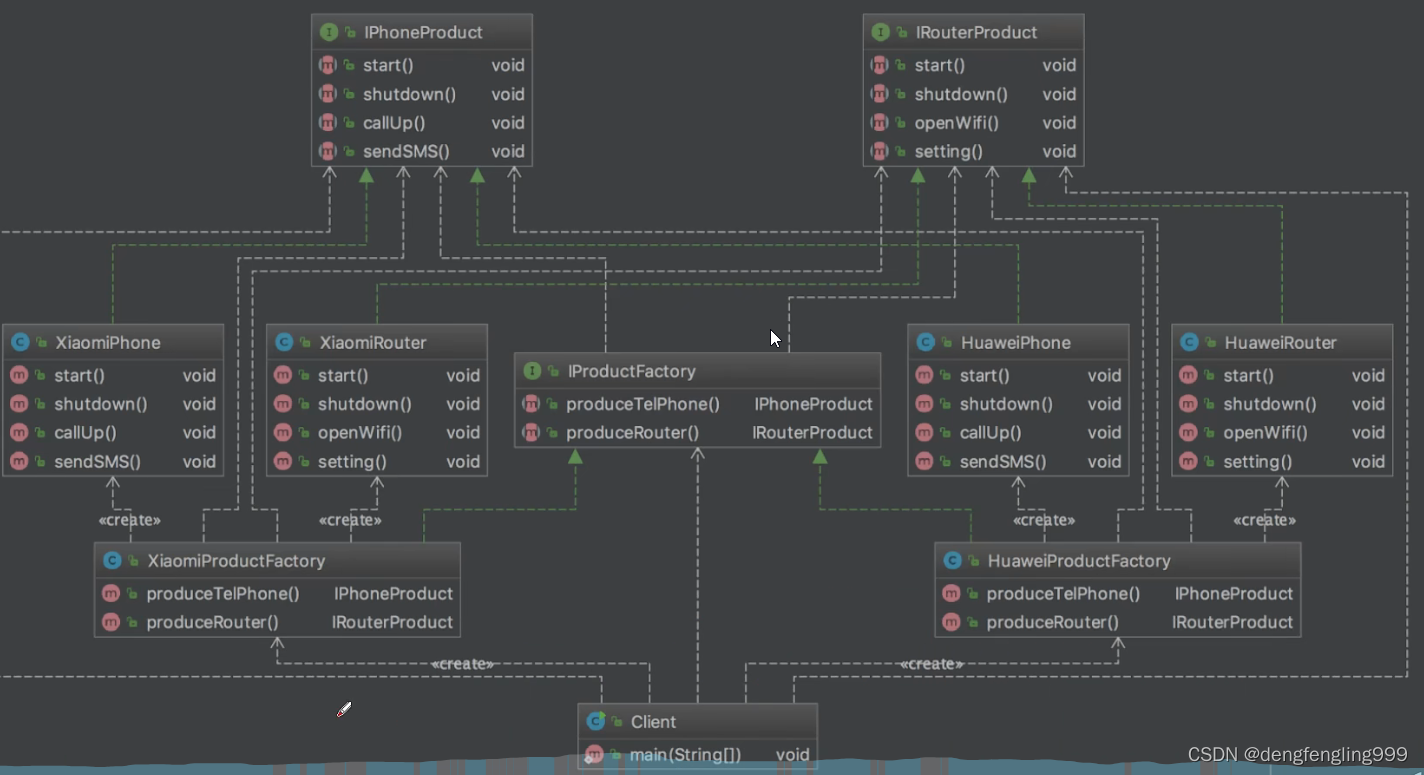Click openWifi() method name in HuaweiRouter
Screen dimensions: 1424x775
1265,433
